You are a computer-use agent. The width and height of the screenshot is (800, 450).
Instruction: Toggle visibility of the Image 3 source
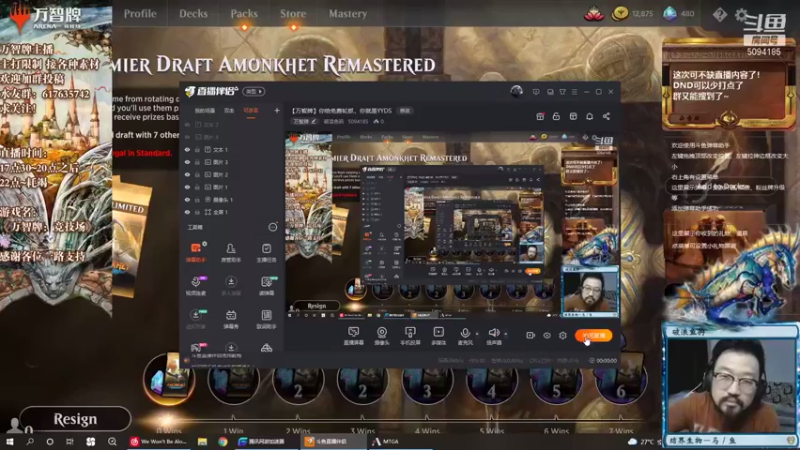click(x=187, y=162)
